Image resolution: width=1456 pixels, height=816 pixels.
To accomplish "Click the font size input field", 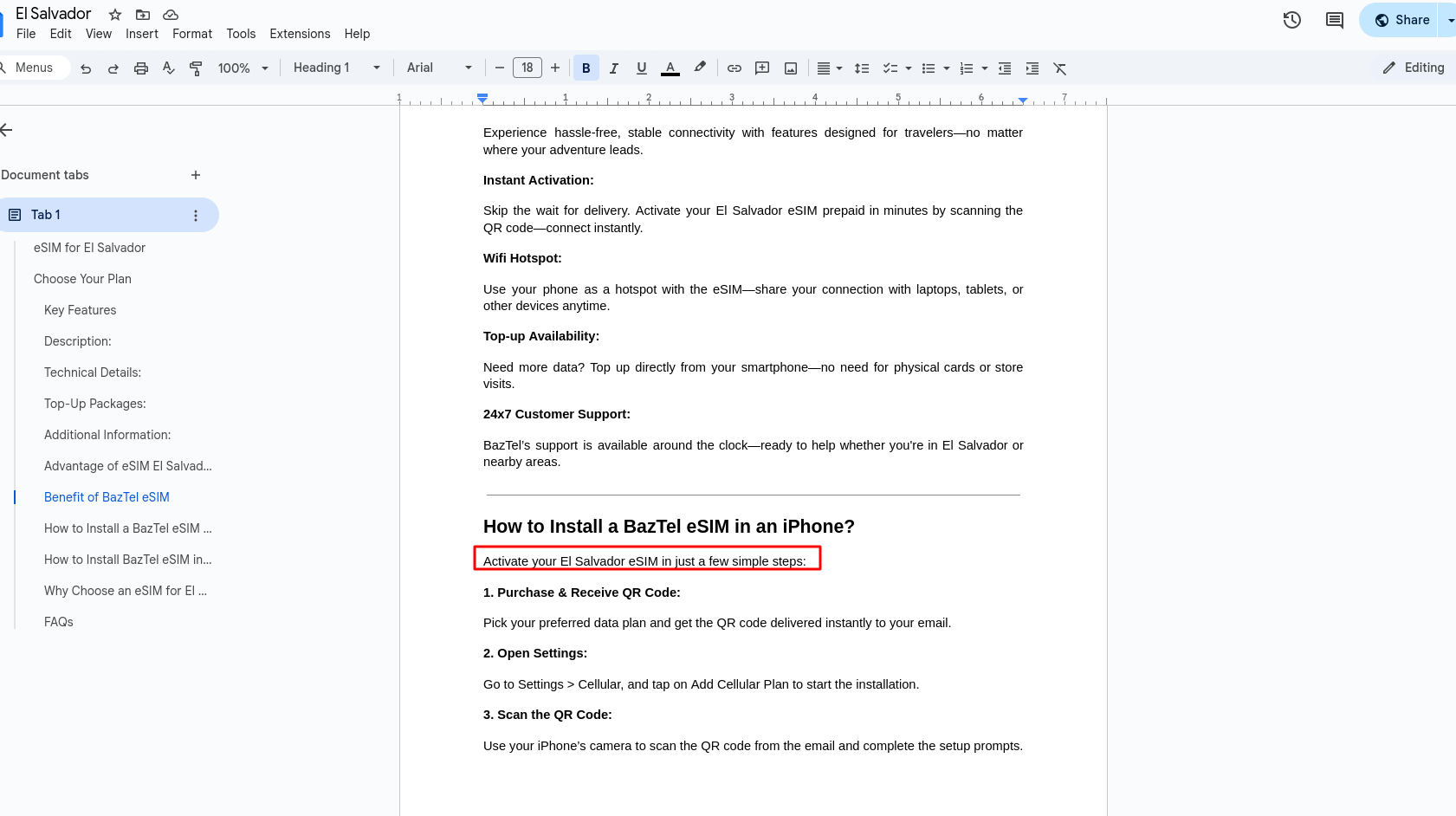I will click(527, 68).
